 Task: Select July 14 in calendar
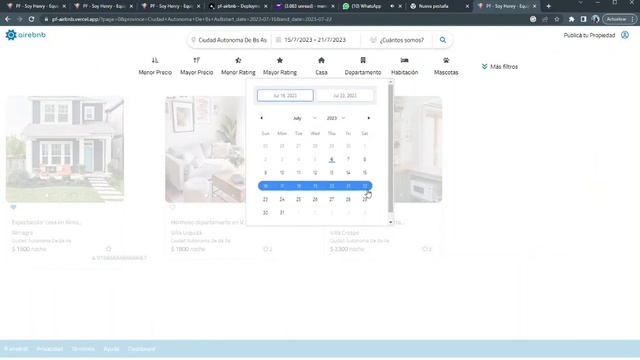348,173
